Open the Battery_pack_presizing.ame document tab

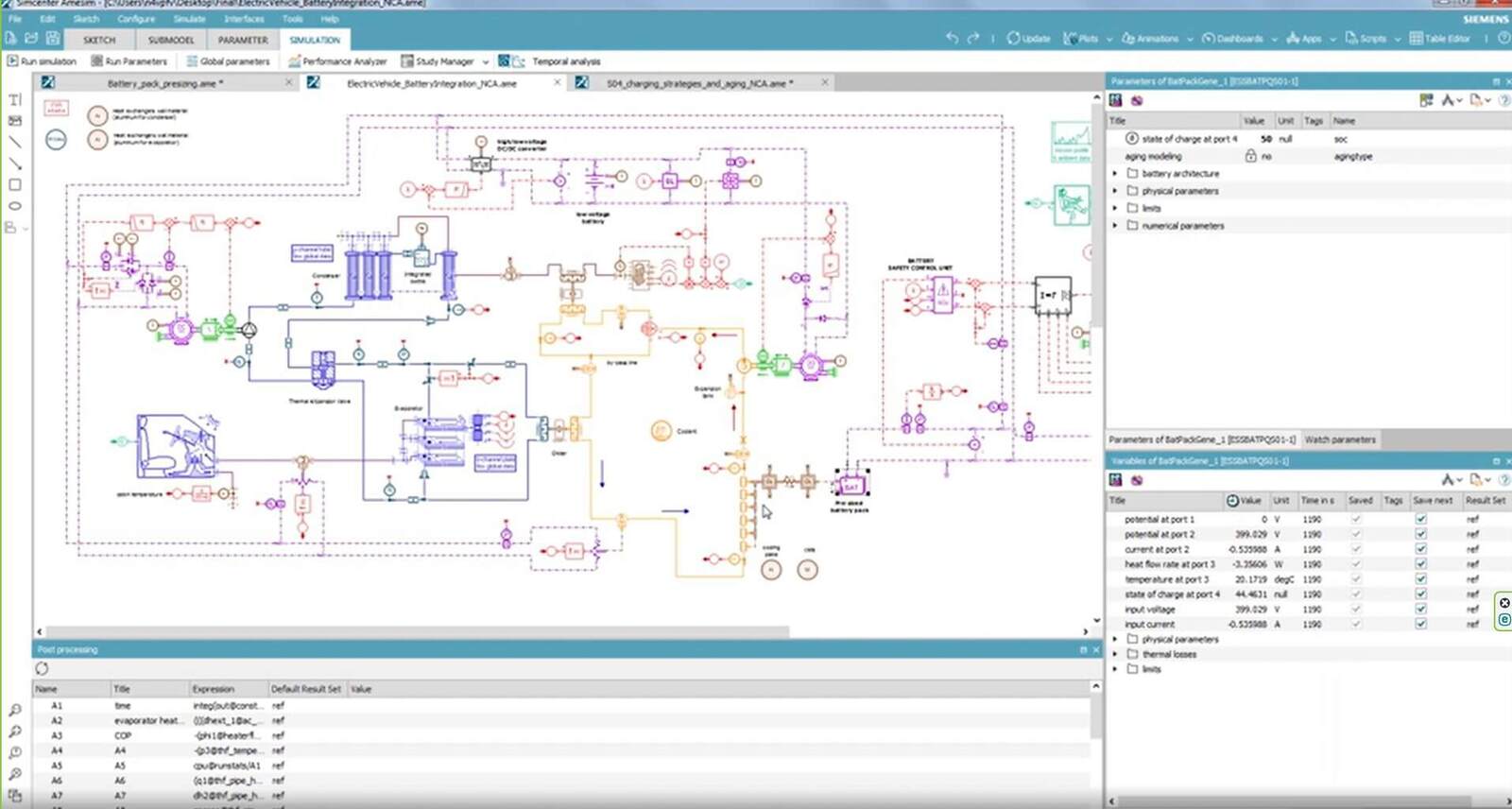165,83
